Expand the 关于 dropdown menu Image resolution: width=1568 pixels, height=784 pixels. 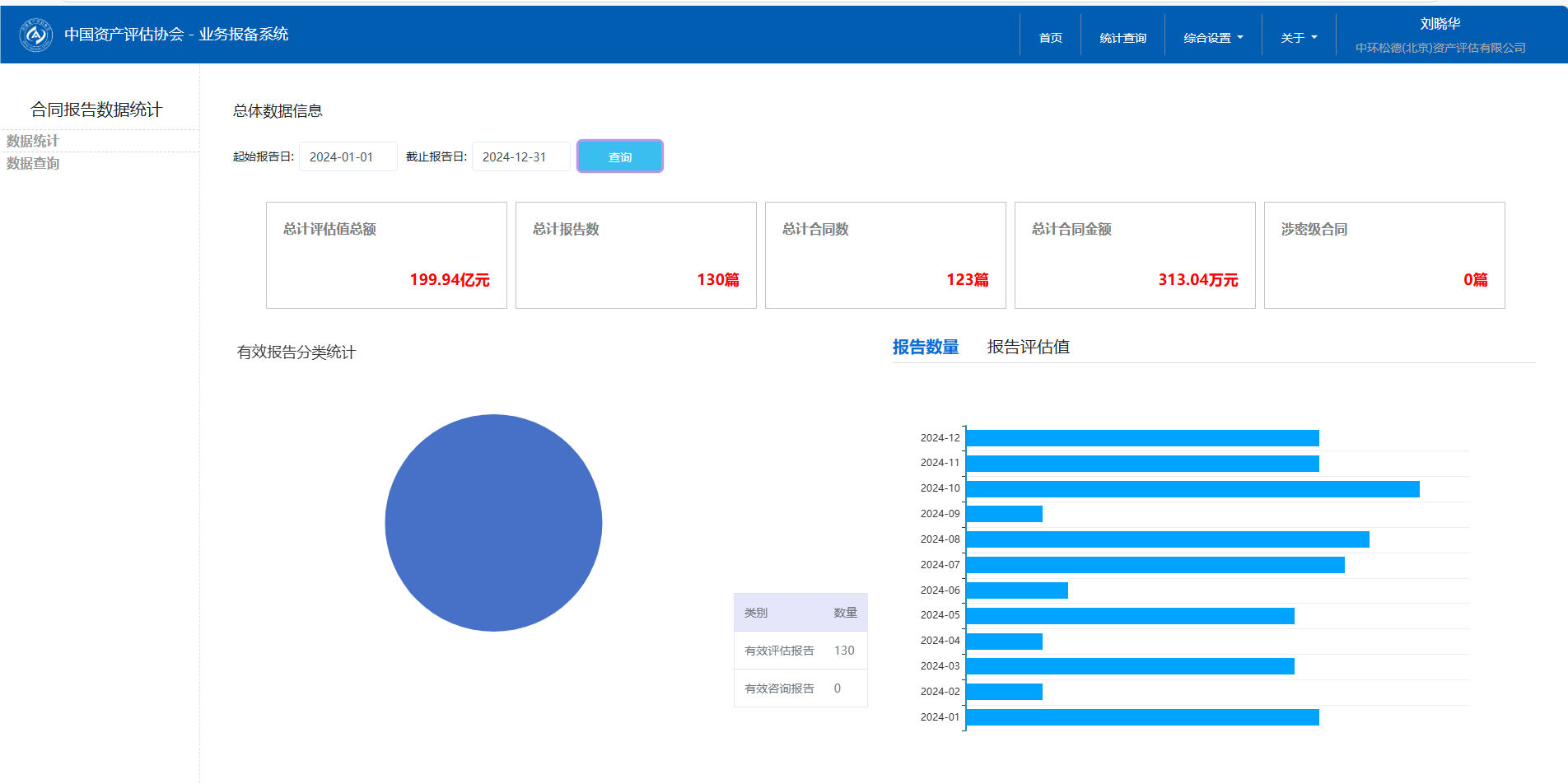1298,38
